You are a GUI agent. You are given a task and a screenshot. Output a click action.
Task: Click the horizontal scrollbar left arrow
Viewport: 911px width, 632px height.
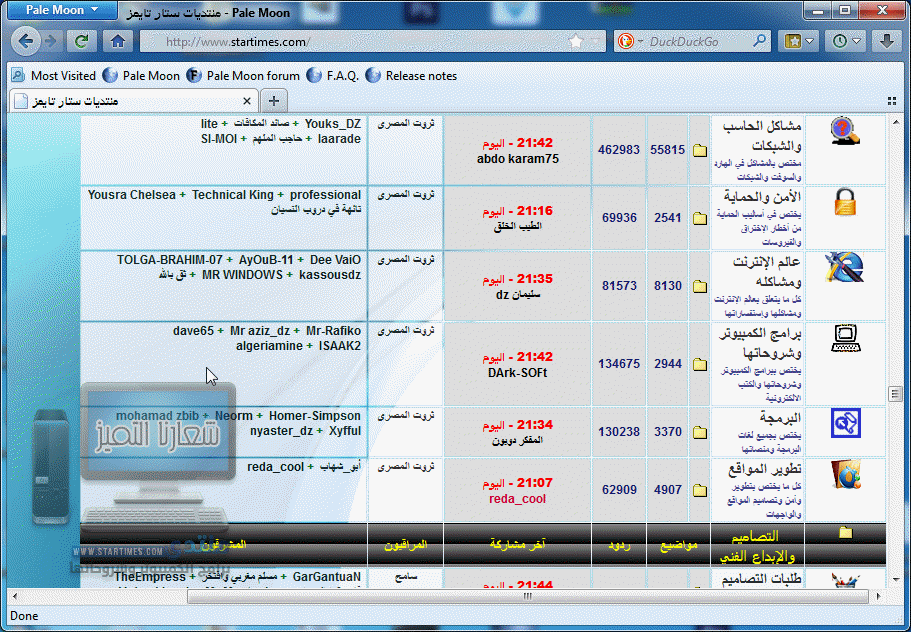[15, 596]
